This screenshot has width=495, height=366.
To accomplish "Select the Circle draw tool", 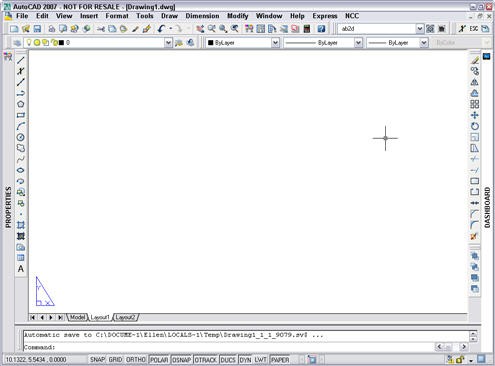I will (21, 137).
